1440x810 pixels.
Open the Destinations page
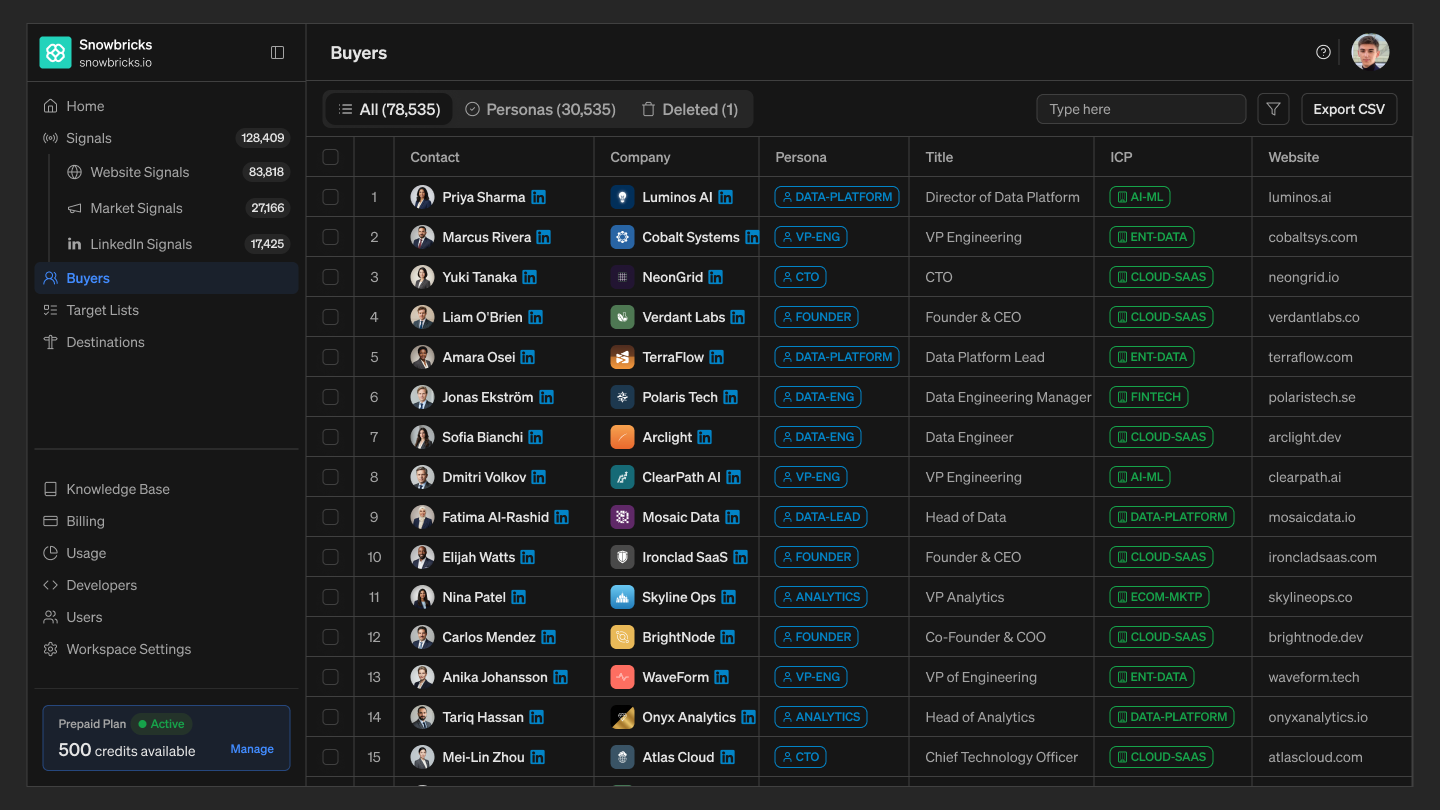[166, 342]
